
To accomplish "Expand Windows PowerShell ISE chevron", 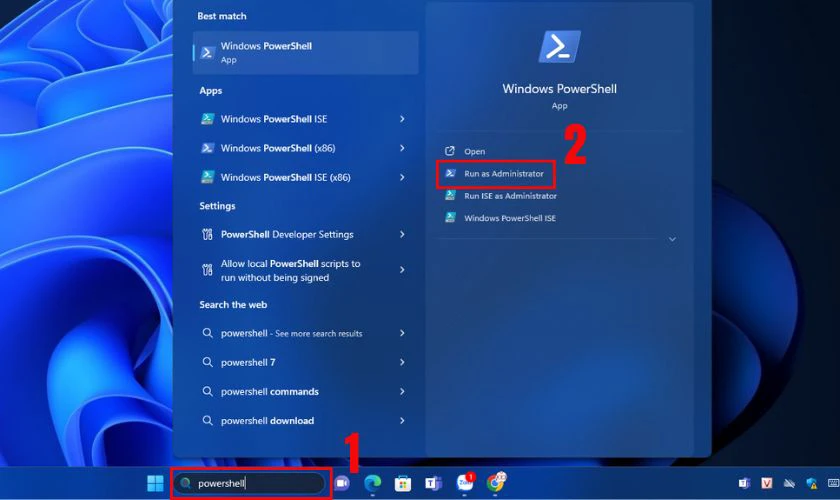I will tap(402, 119).
